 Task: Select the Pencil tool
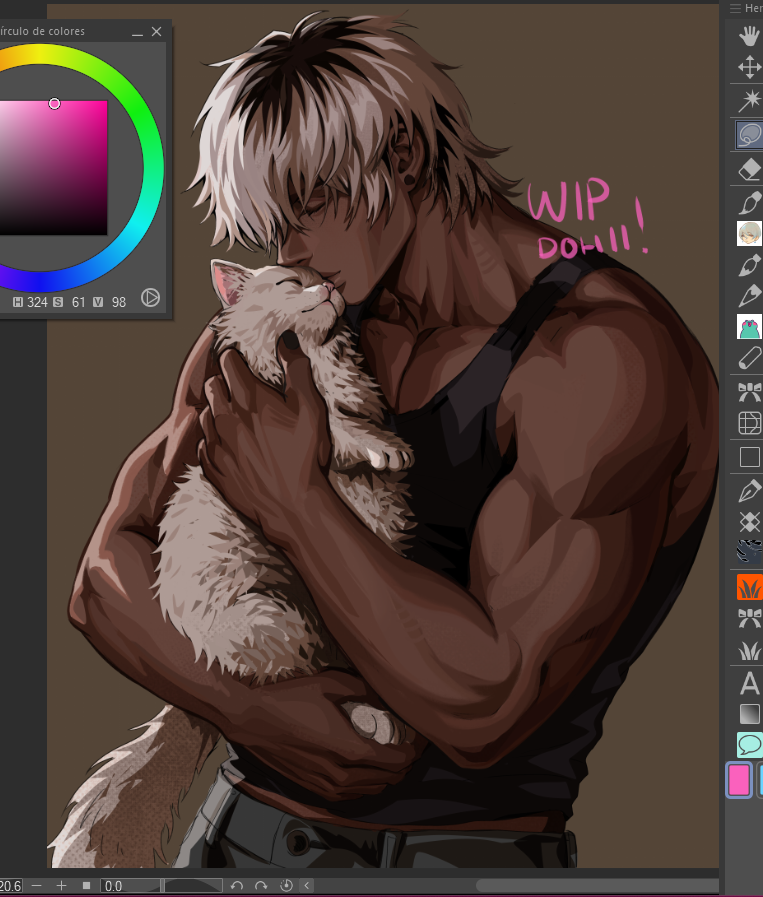(x=749, y=296)
